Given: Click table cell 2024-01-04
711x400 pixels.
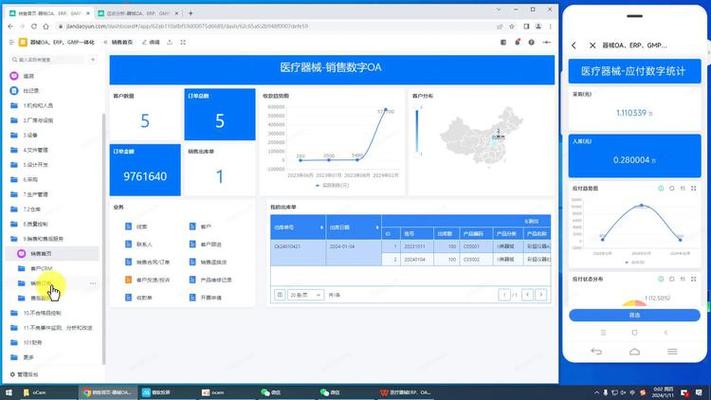Looking at the screenshot, I should tap(353, 253).
